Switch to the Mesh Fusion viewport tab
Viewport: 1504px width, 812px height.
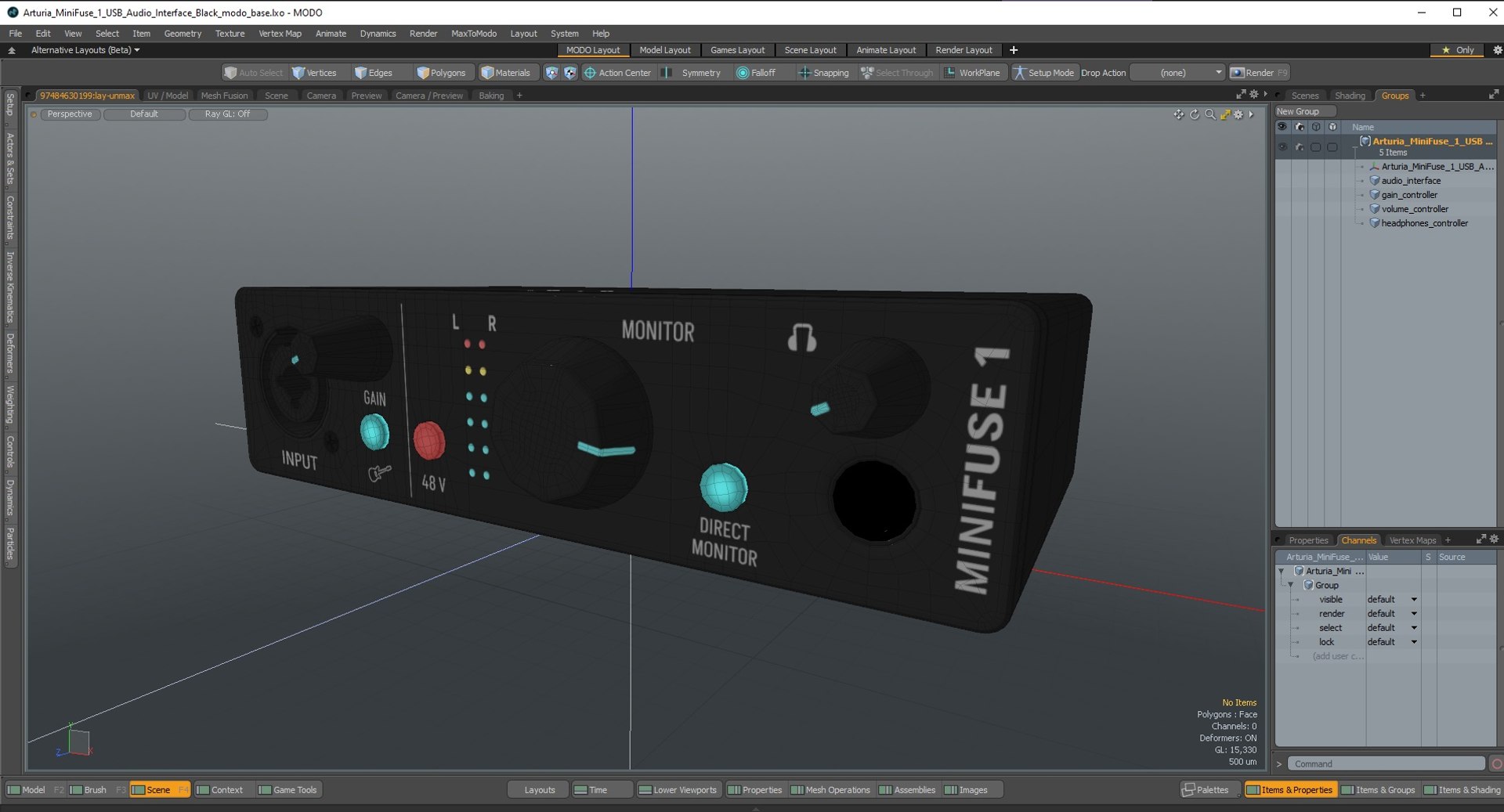(224, 96)
